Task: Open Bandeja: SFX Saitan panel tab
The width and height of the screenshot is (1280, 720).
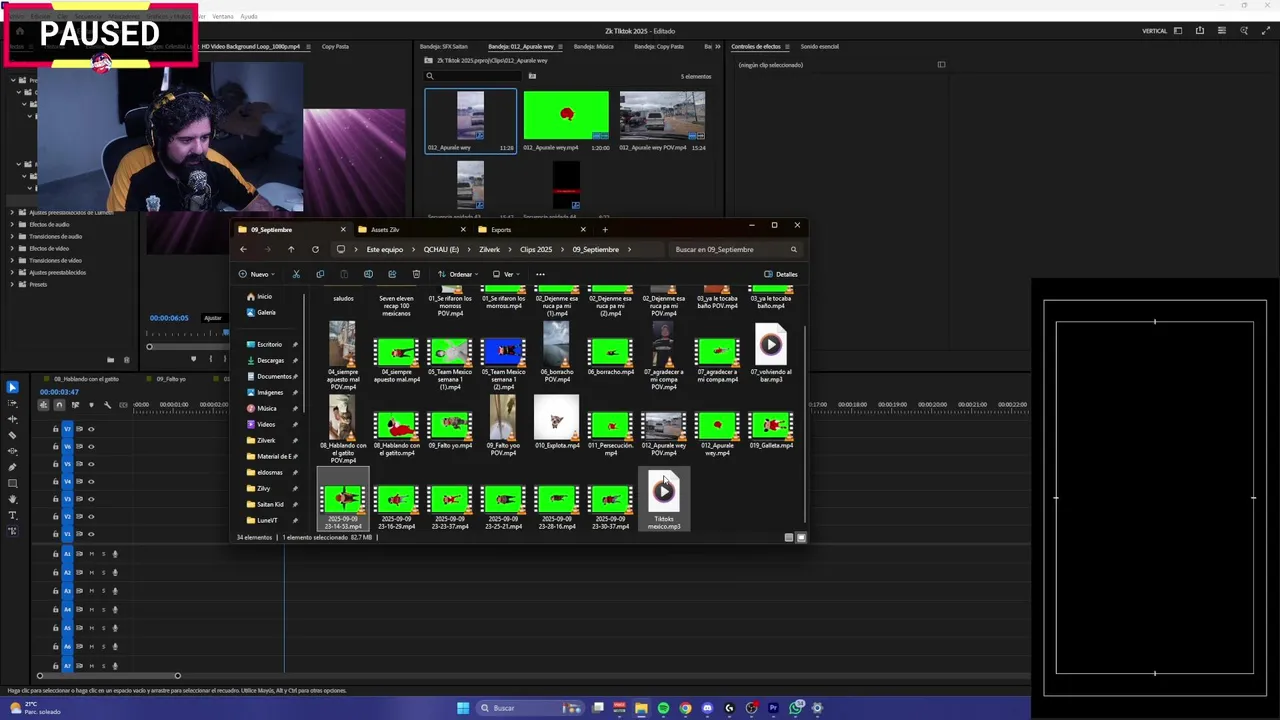Action: tap(443, 46)
